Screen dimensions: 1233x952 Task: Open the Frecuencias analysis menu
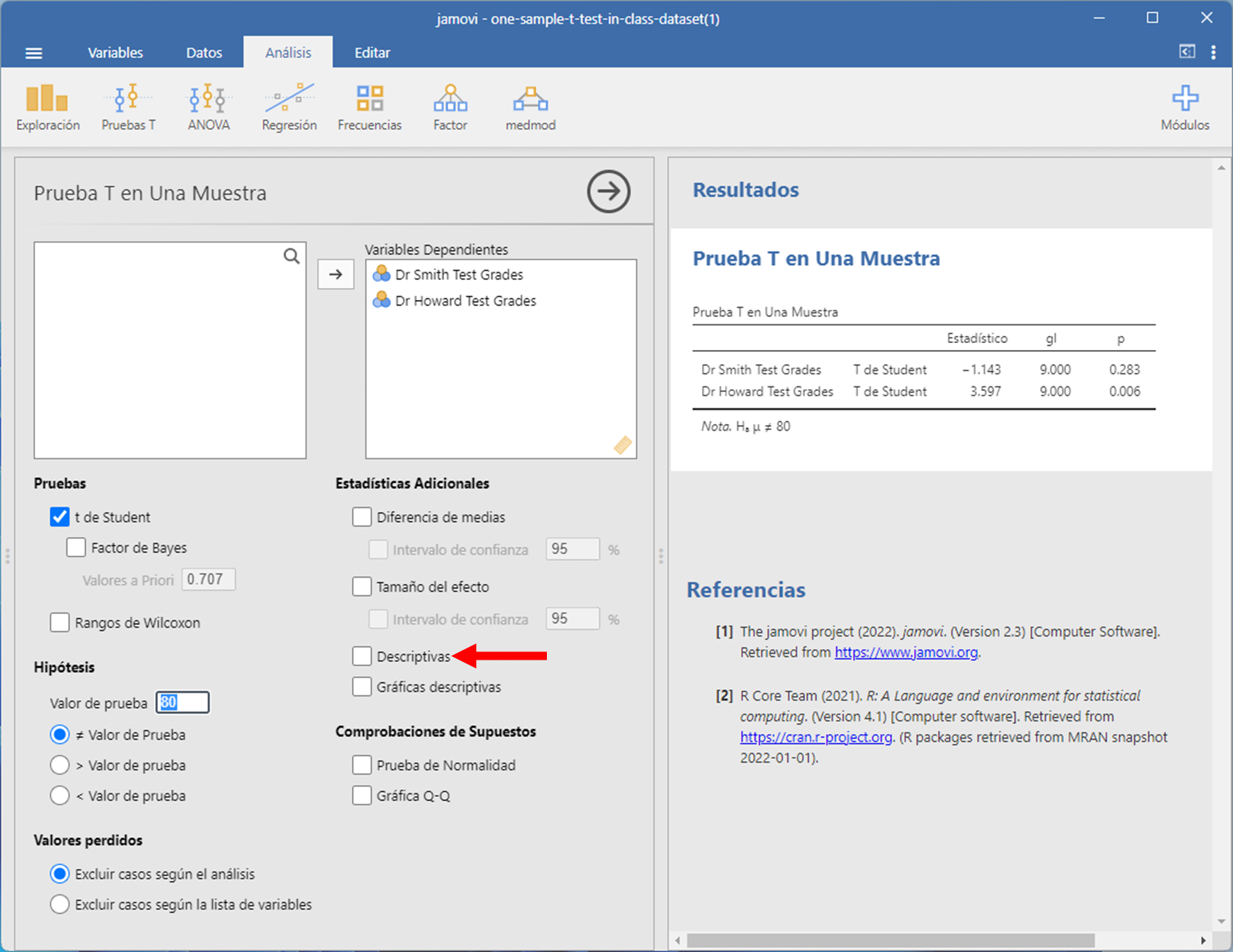[369, 108]
